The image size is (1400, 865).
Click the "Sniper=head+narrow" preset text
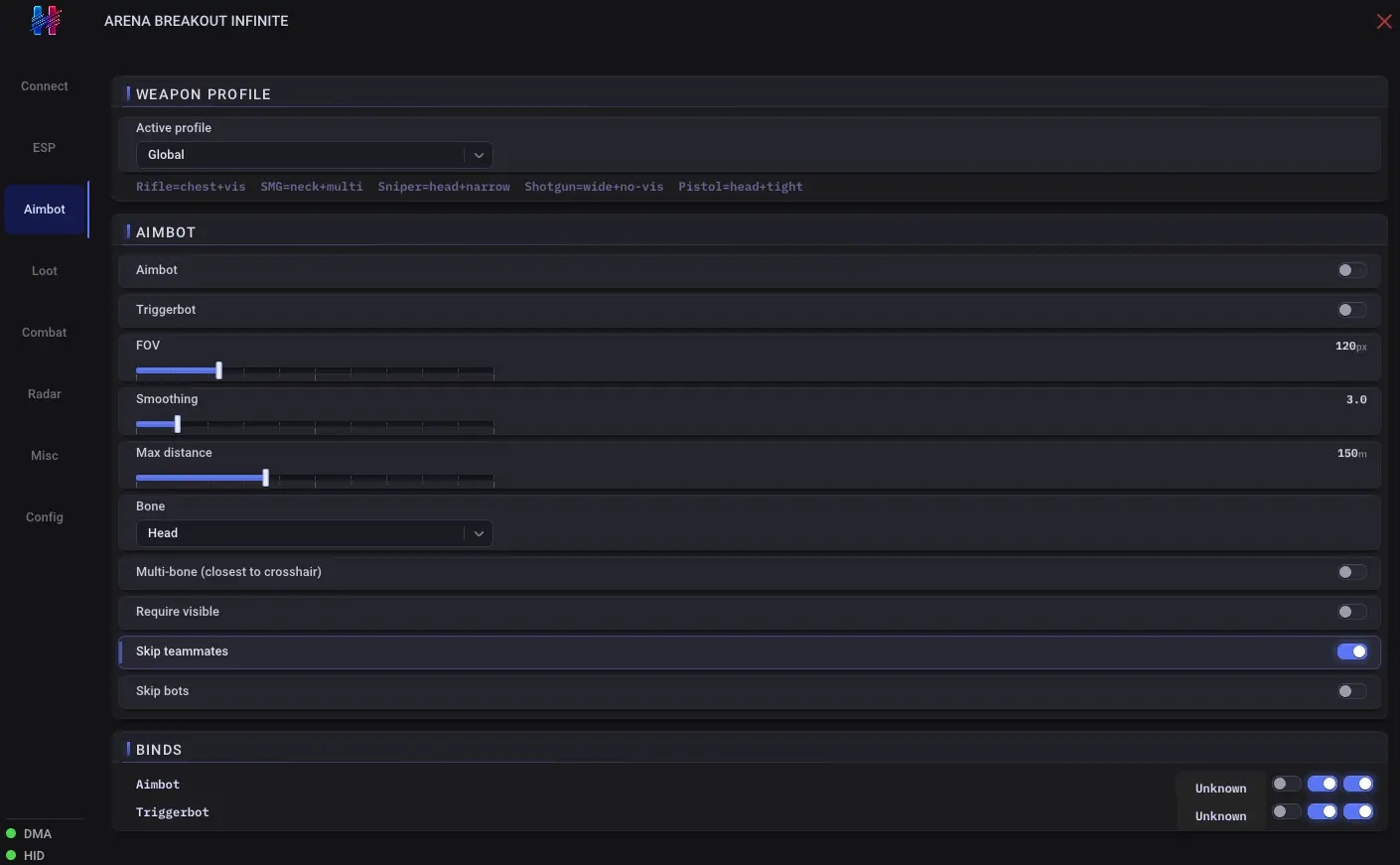point(444,187)
